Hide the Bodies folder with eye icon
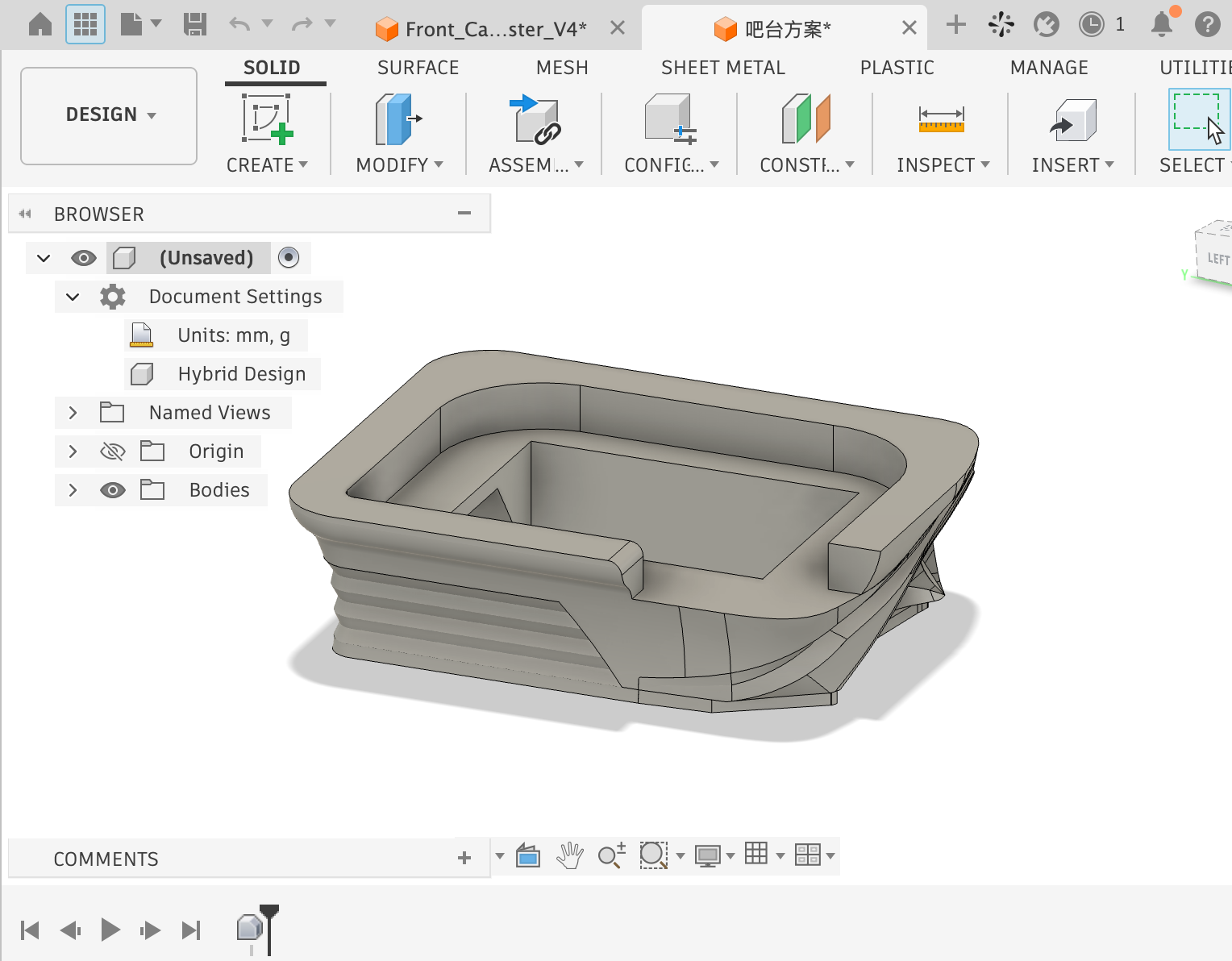Viewport: 1232px width, 961px height. (113, 490)
